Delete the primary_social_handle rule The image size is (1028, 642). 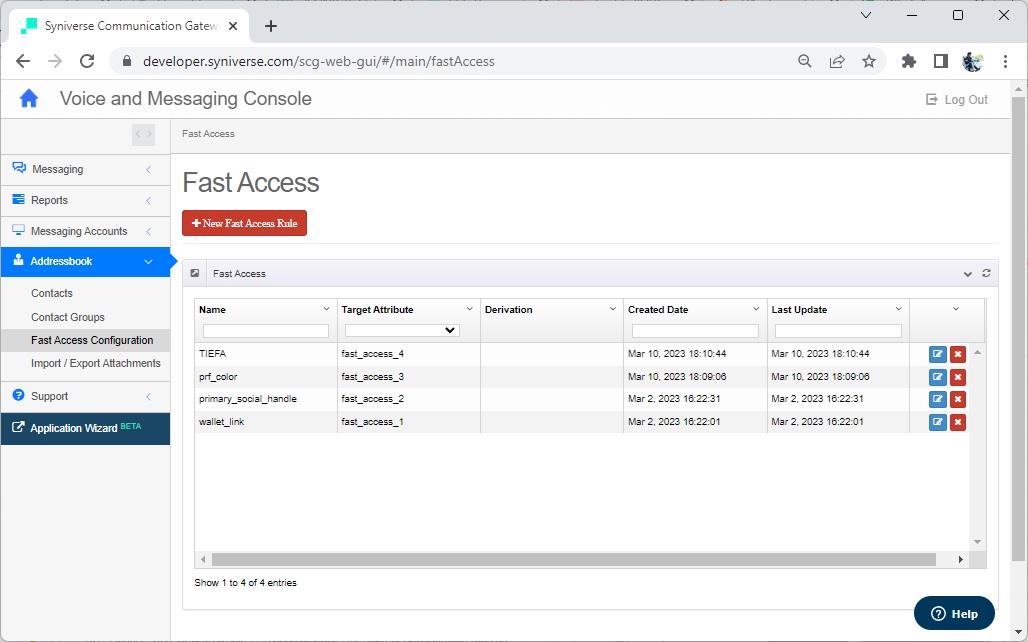pyautogui.click(x=958, y=399)
